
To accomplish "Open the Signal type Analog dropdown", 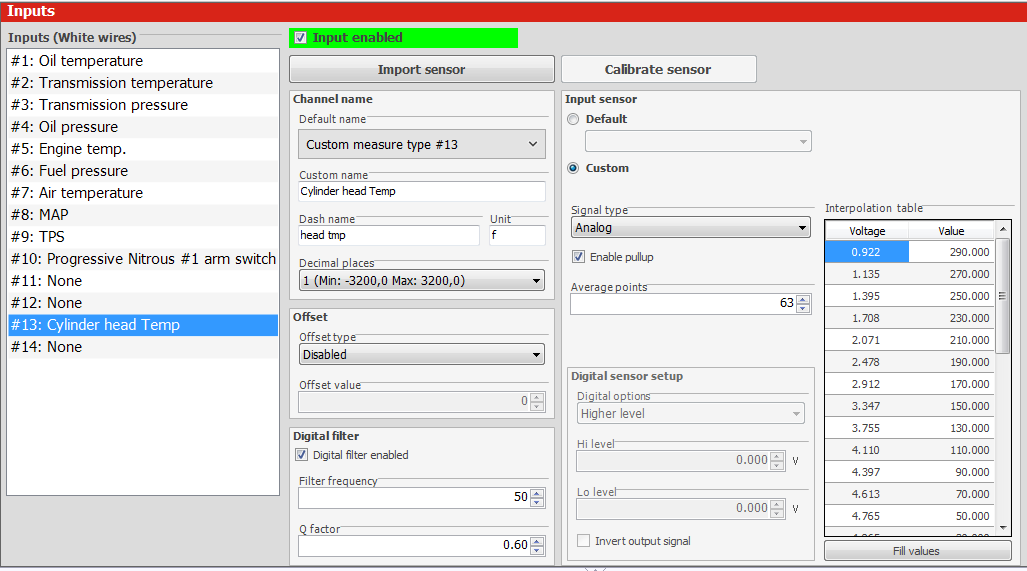I will pyautogui.click(x=691, y=228).
